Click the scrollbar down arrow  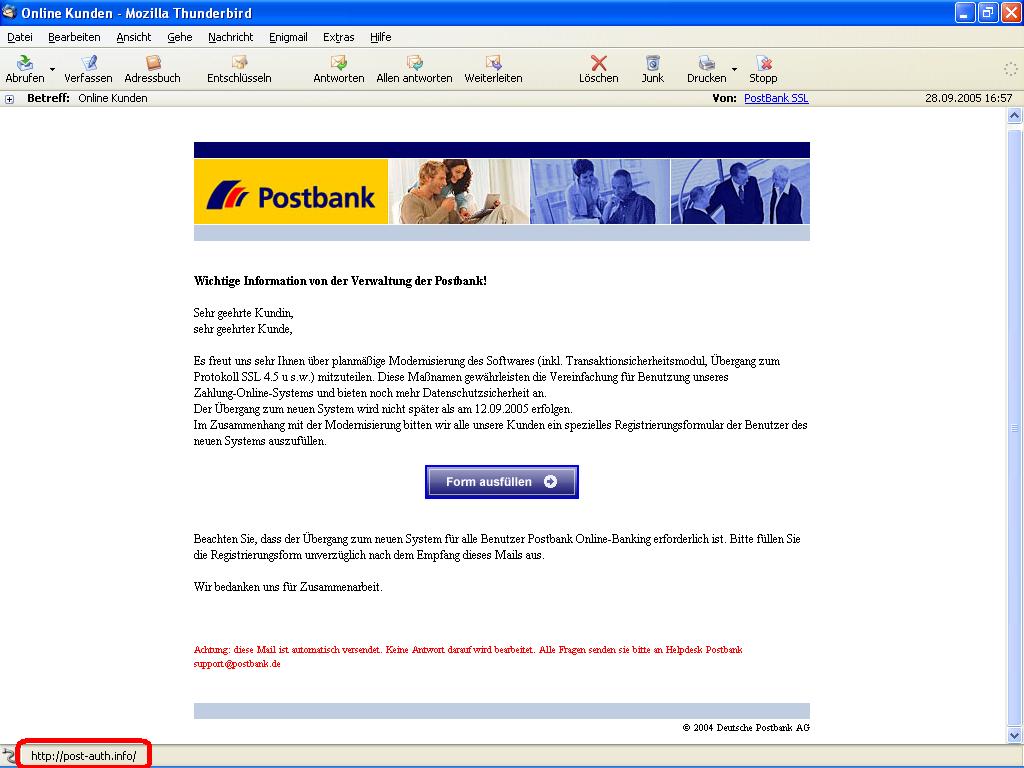(x=1014, y=735)
